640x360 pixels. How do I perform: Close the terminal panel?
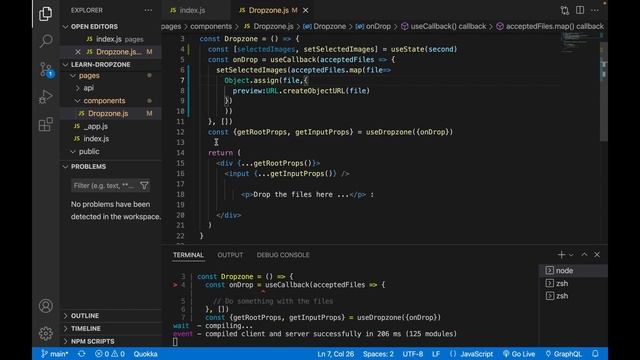(x=597, y=255)
